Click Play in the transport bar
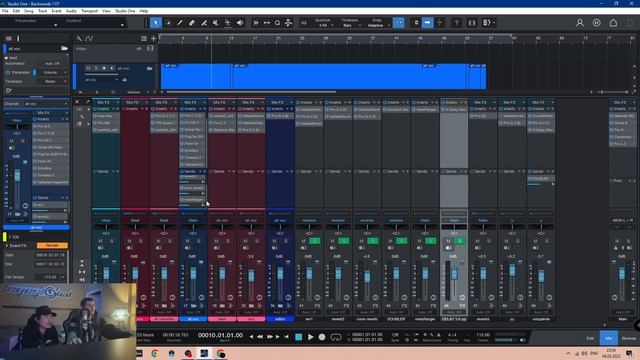This screenshot has width=640, height=360. coord(311,337)
